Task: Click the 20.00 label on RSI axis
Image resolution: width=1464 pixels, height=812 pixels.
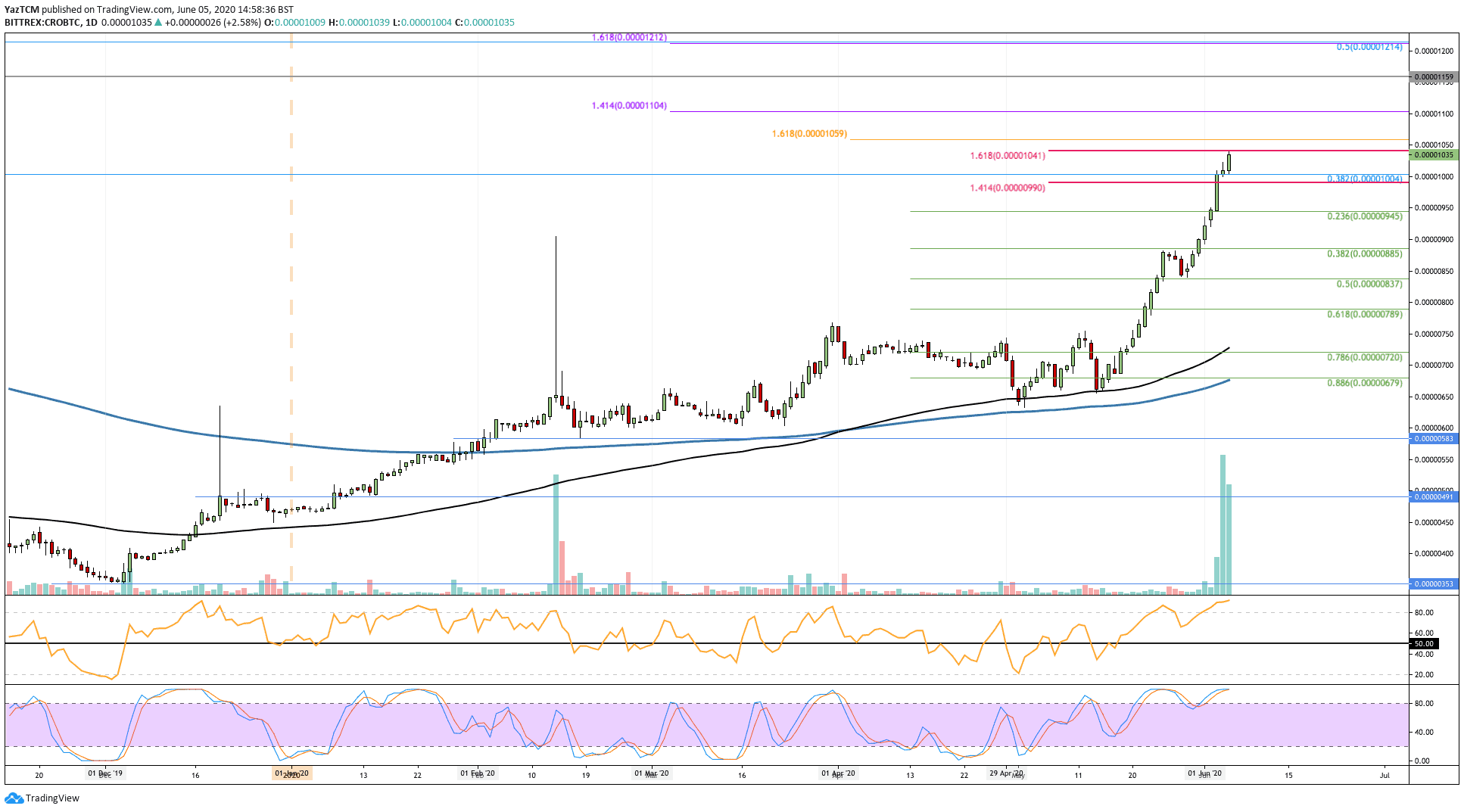Action: tap(1423, 675)
